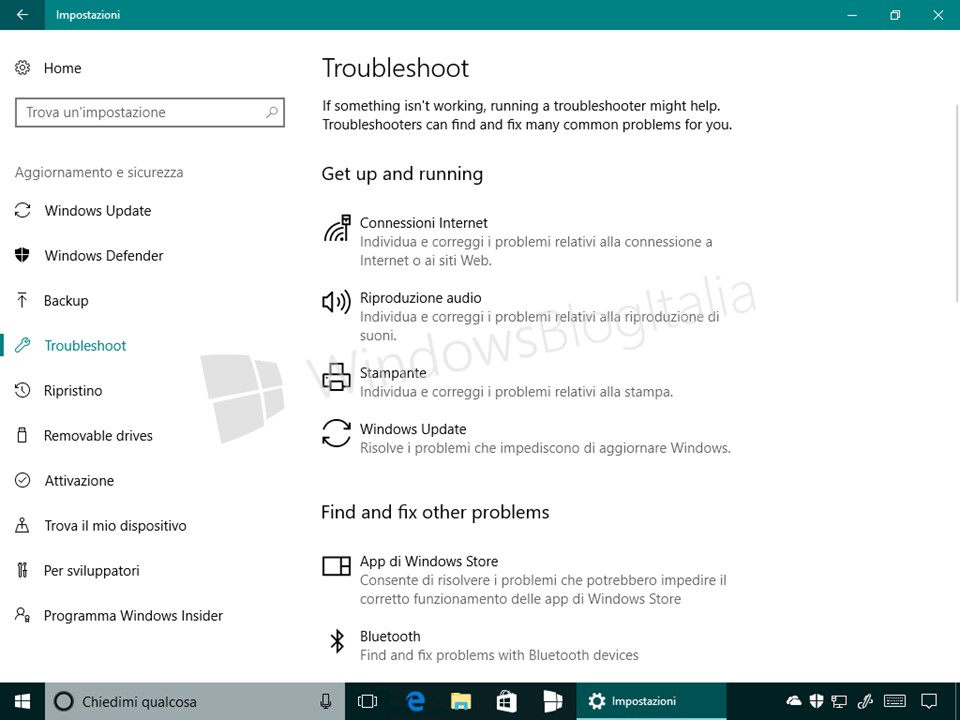960x720 pixels.
Task: Open the Store app from taskbar
Action: [506, 702]
